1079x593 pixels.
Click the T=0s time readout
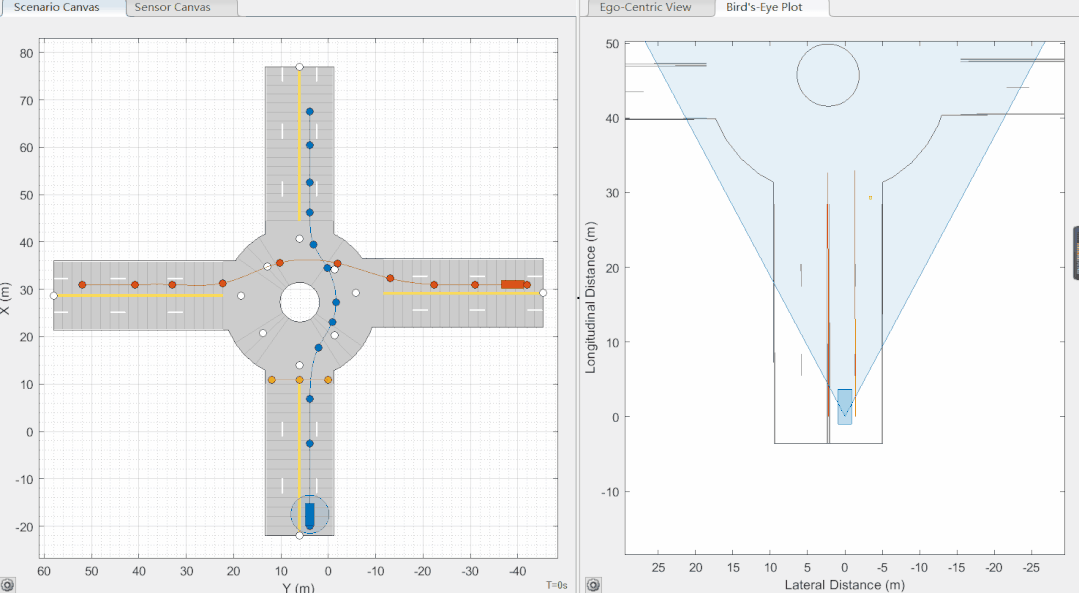[x=556, y=585]
